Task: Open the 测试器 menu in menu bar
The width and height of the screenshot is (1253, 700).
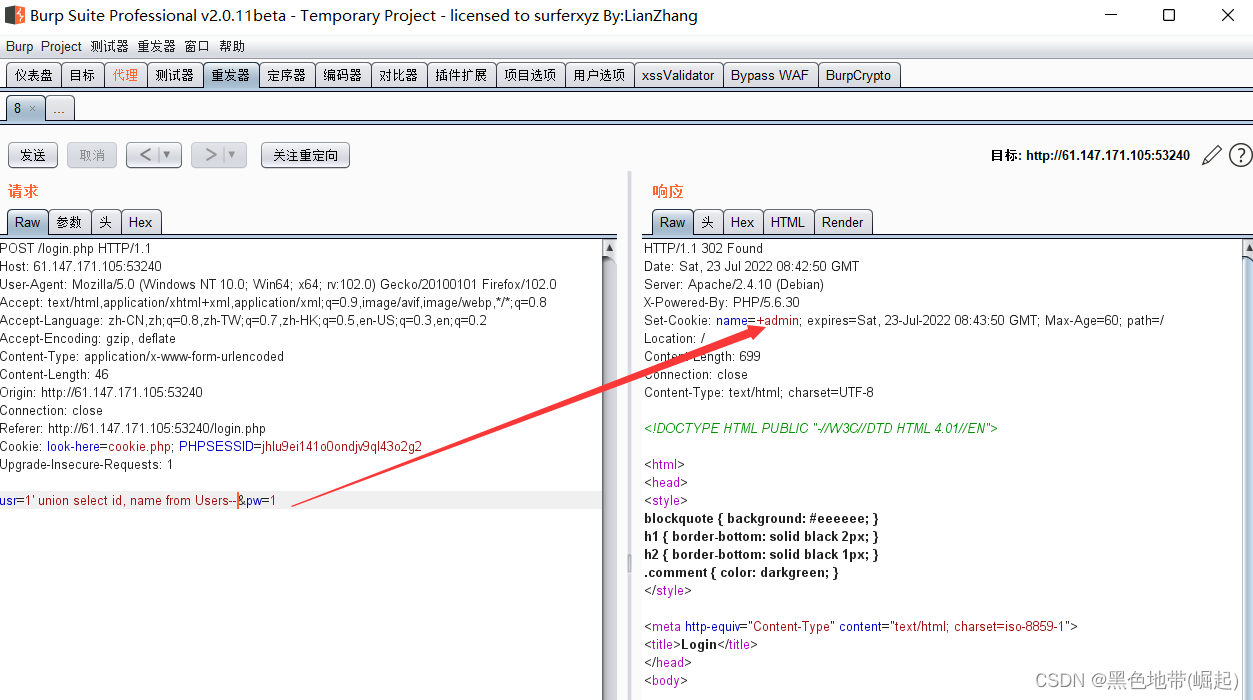Action: [109, 46]
